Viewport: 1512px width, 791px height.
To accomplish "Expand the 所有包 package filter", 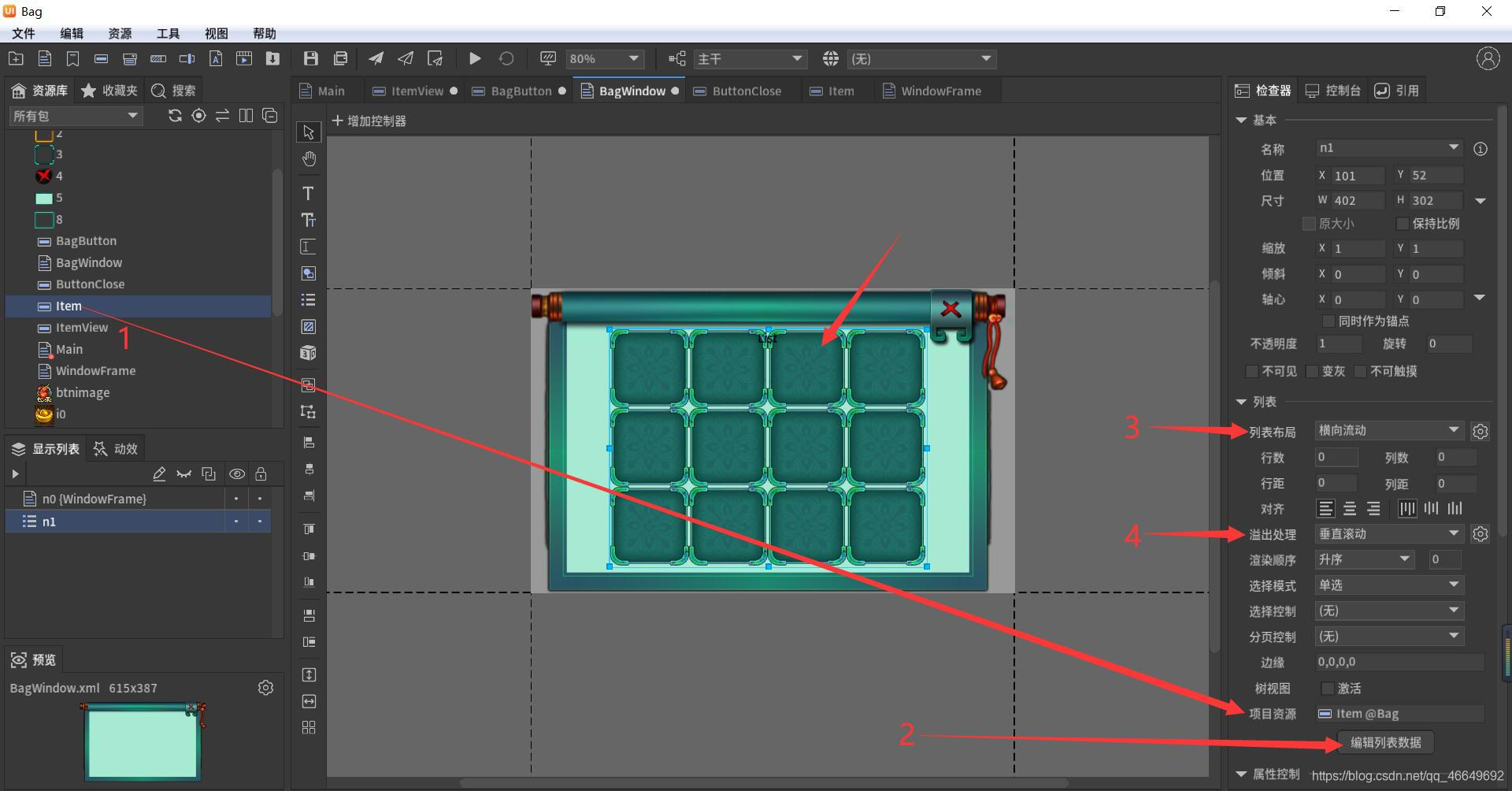I will pos(76,117).
